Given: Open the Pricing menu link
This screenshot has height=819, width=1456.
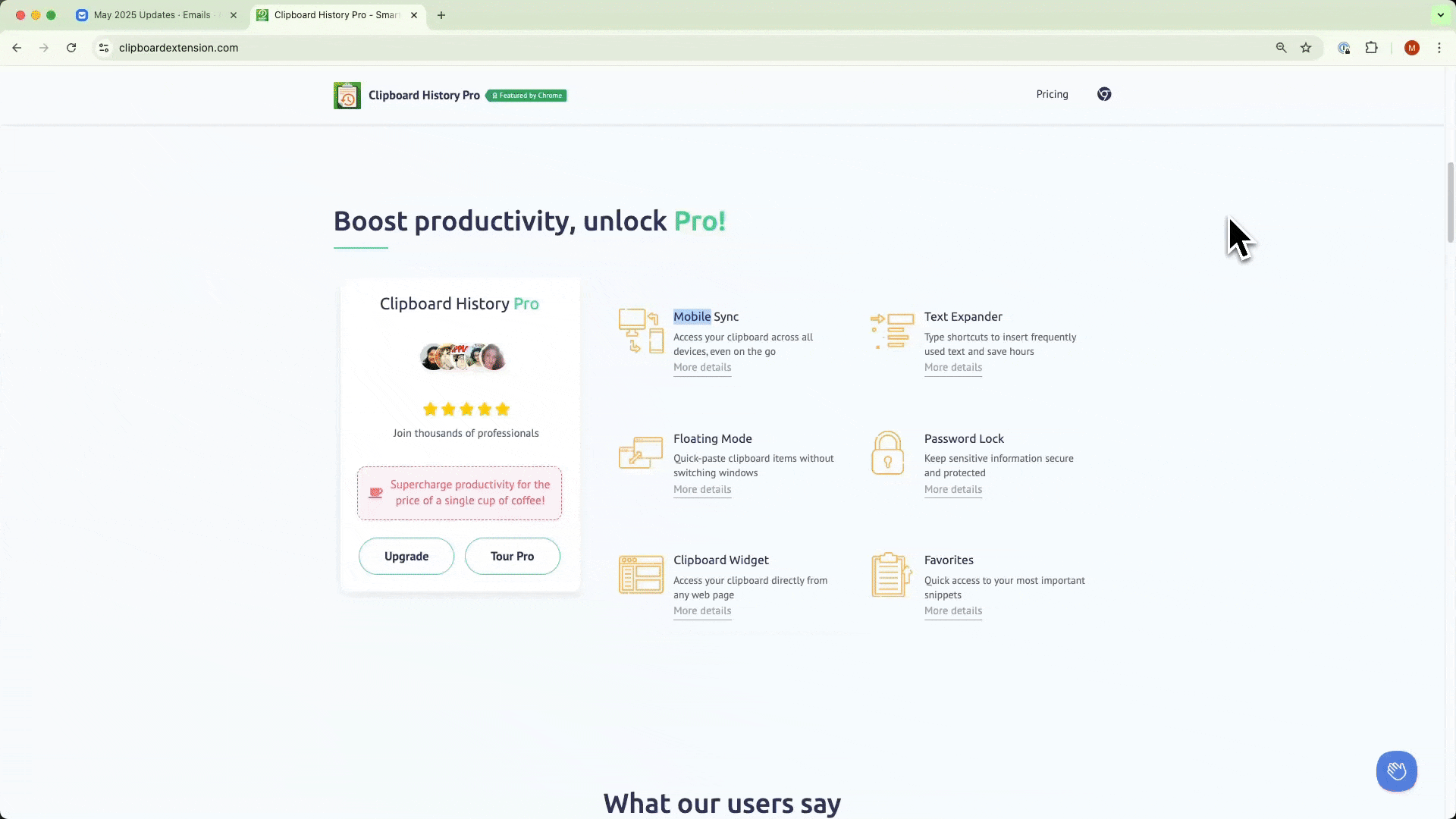Looking at the screenshot, I should coord(1052,94).
